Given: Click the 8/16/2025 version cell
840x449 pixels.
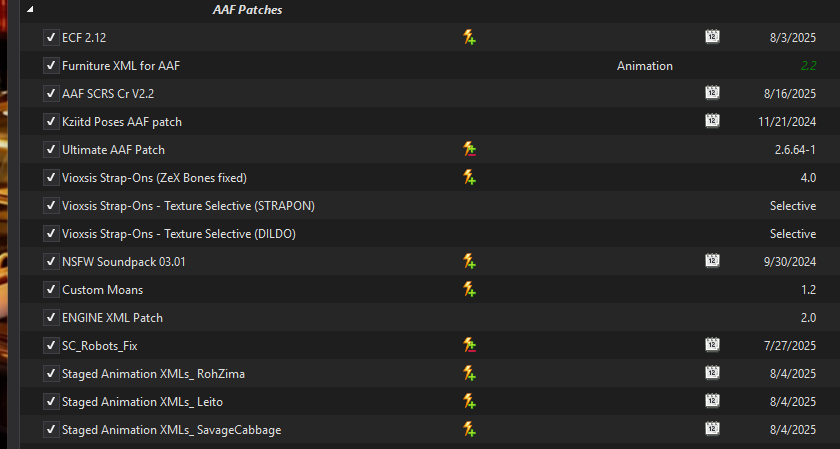Looking at the screenshot, I should coord(790,93).
